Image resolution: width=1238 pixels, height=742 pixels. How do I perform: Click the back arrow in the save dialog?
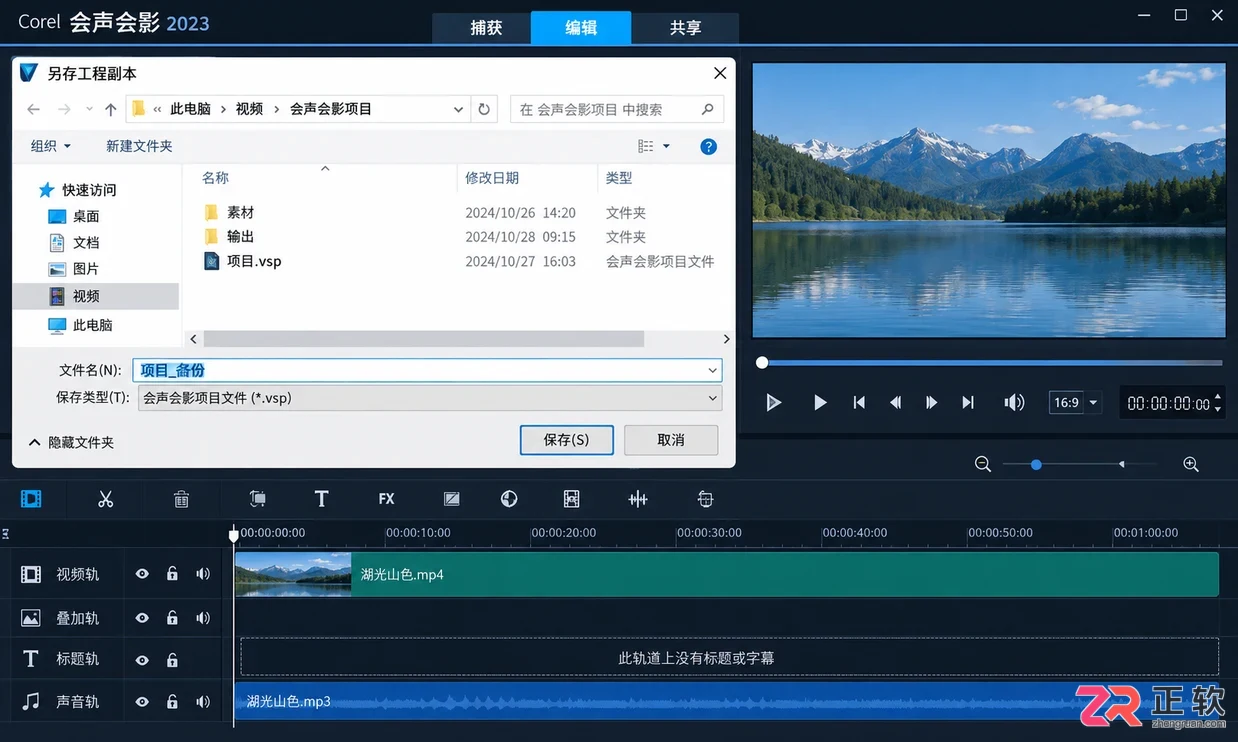point(34,109)
